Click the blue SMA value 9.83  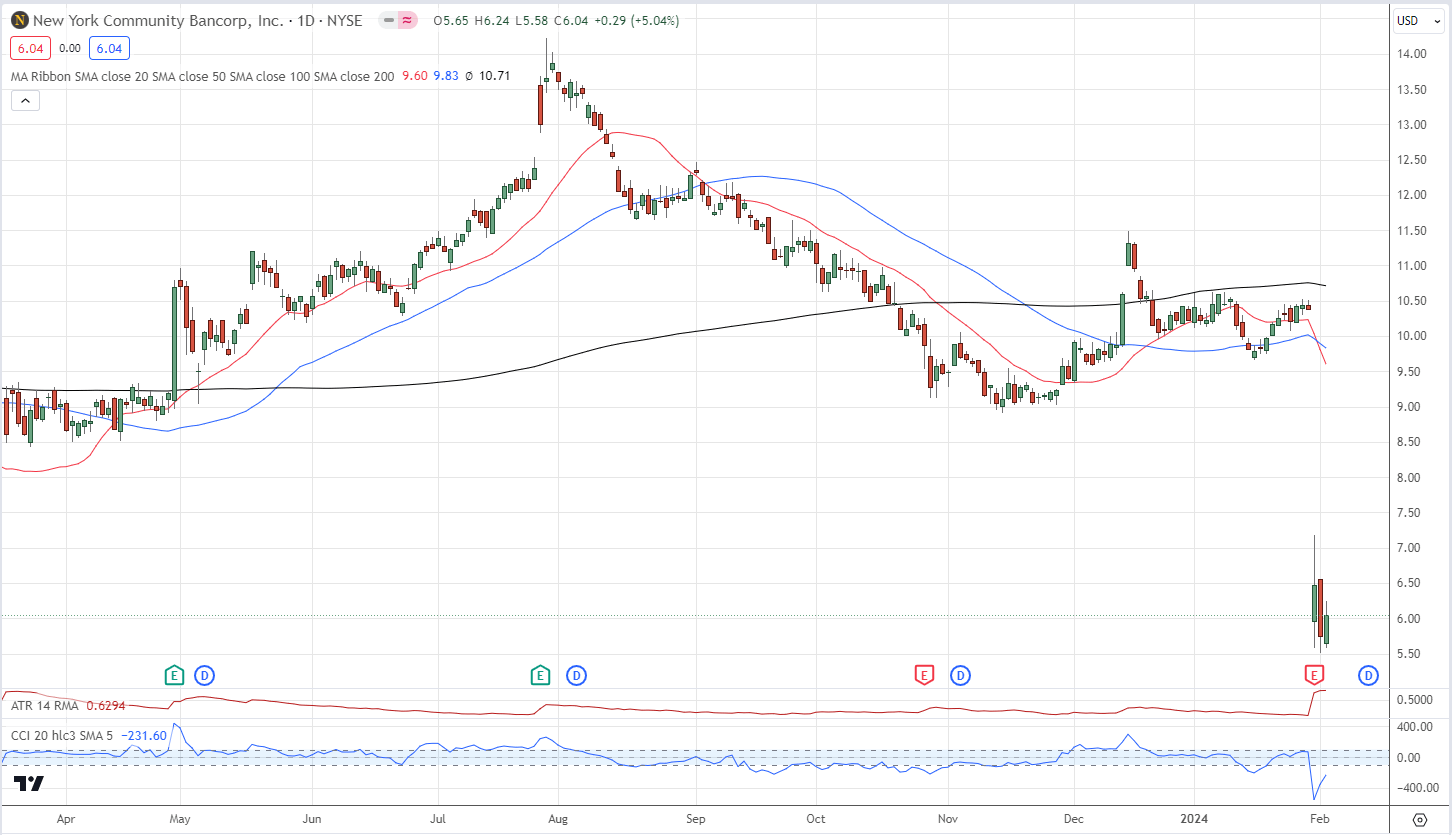coord(447,75)
